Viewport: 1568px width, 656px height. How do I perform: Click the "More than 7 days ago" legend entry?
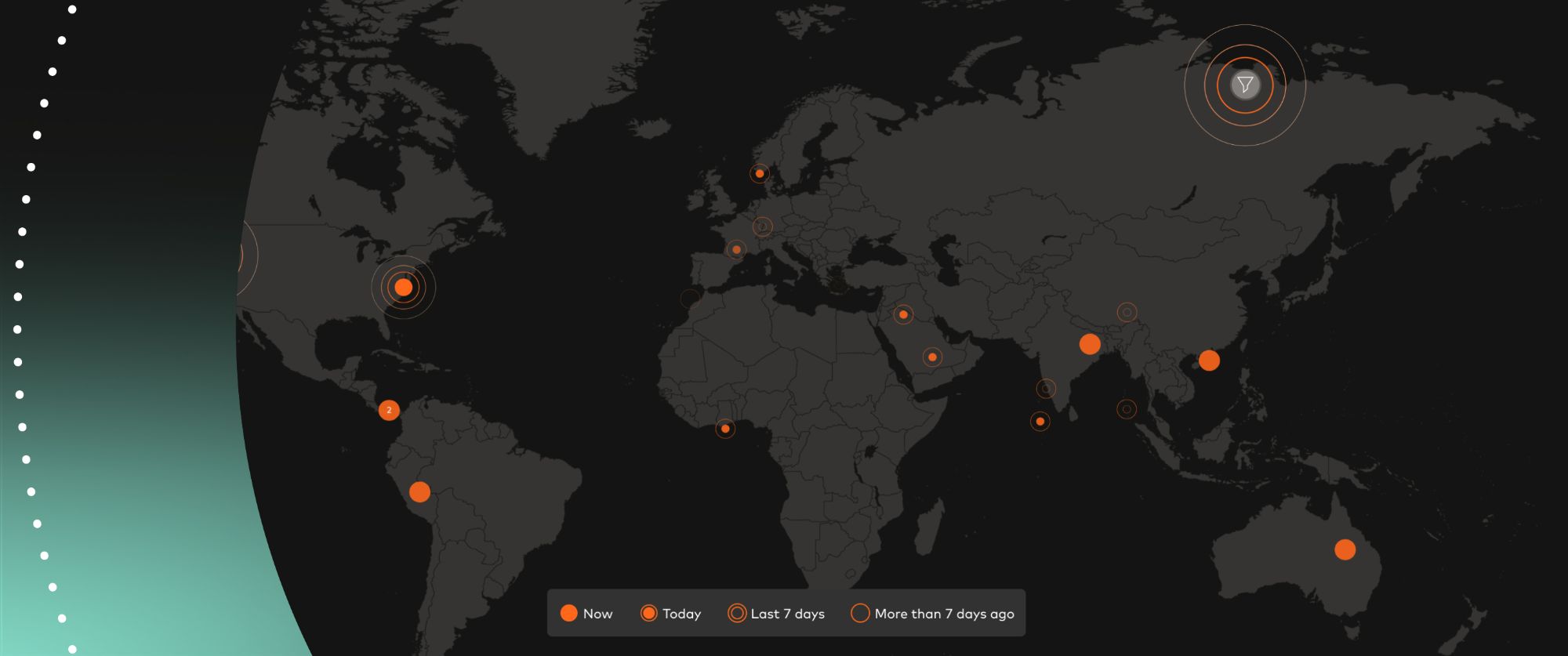[933, 614]
